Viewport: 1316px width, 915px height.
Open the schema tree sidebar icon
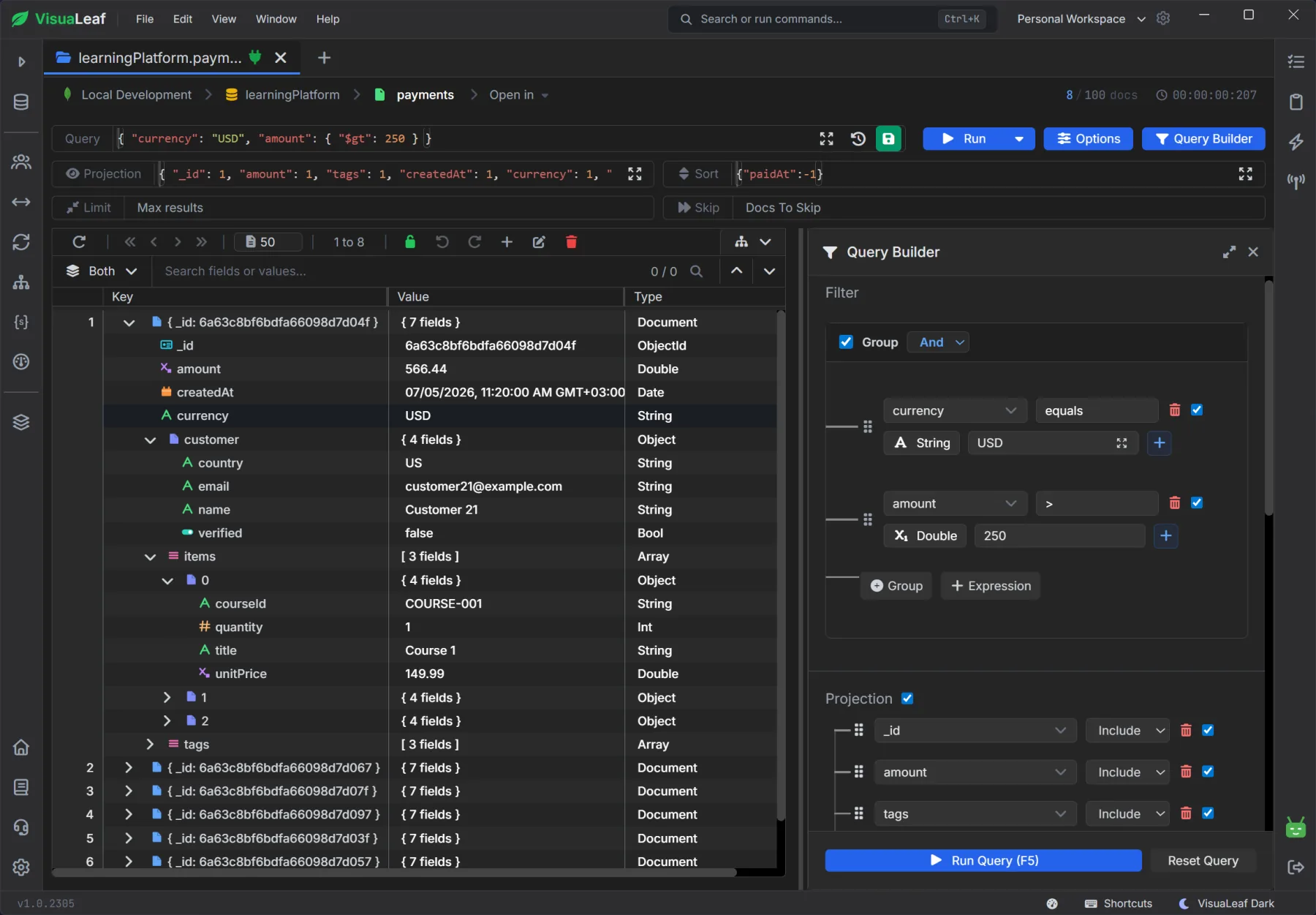point(21,282)
